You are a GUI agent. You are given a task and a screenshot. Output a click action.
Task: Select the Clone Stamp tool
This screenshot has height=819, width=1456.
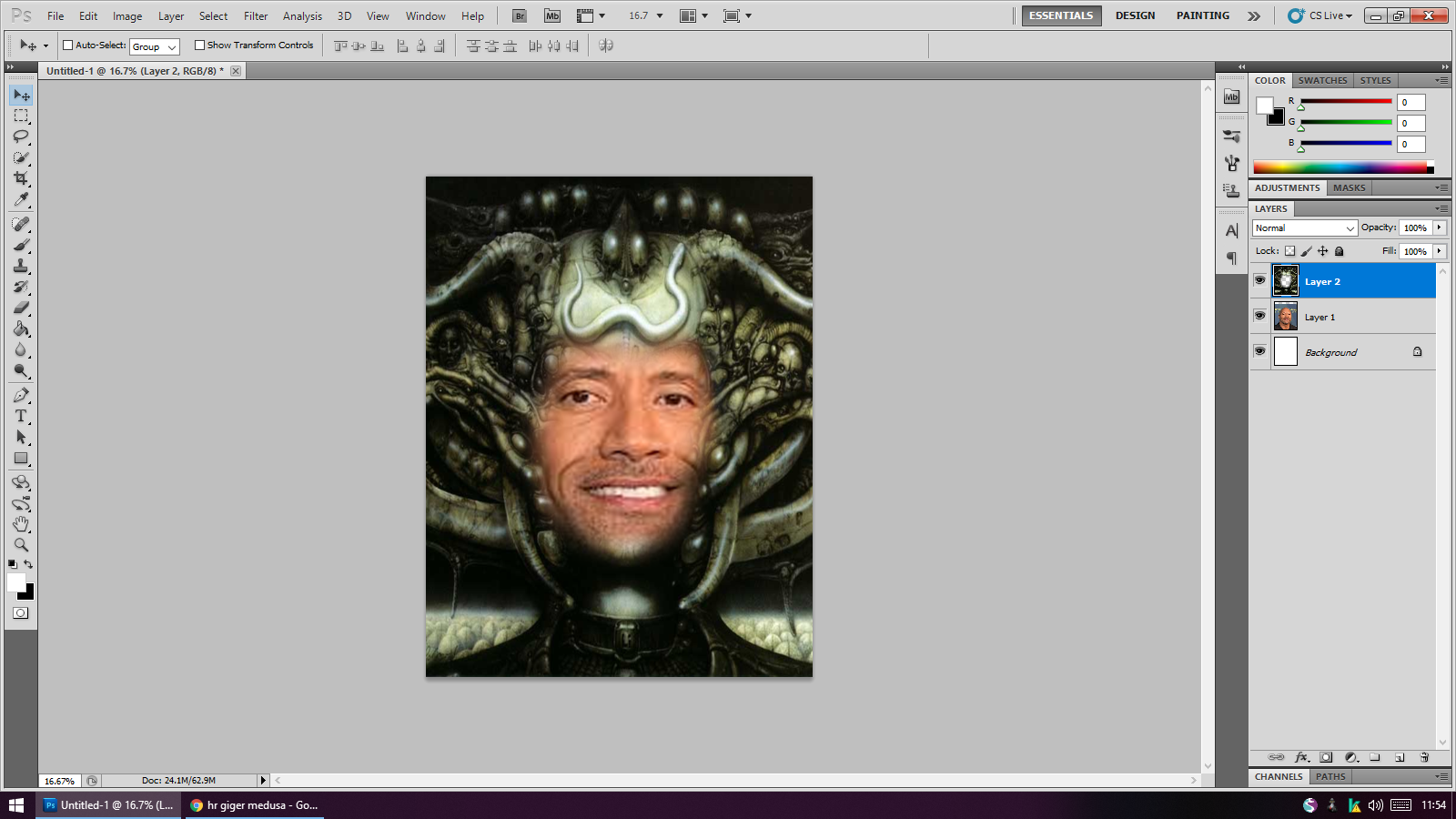pyautogui.click(x=21, y=266)
